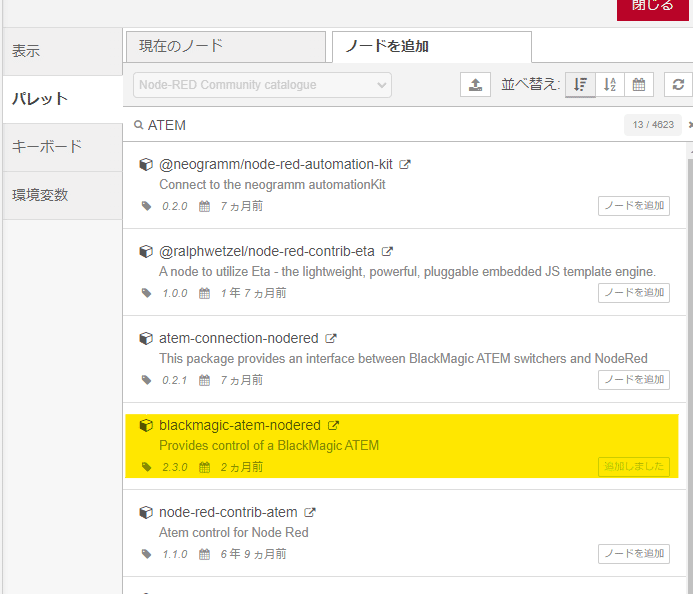Click package cube icon of atem-connection-nodered
This screenshot has height=594, width=693.
coord(146,339)
